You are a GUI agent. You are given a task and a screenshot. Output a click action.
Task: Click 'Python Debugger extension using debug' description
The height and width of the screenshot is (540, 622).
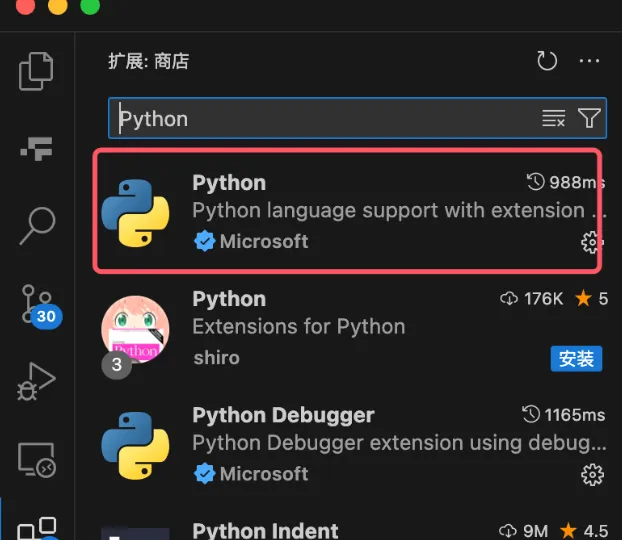(x=399, y=443)
